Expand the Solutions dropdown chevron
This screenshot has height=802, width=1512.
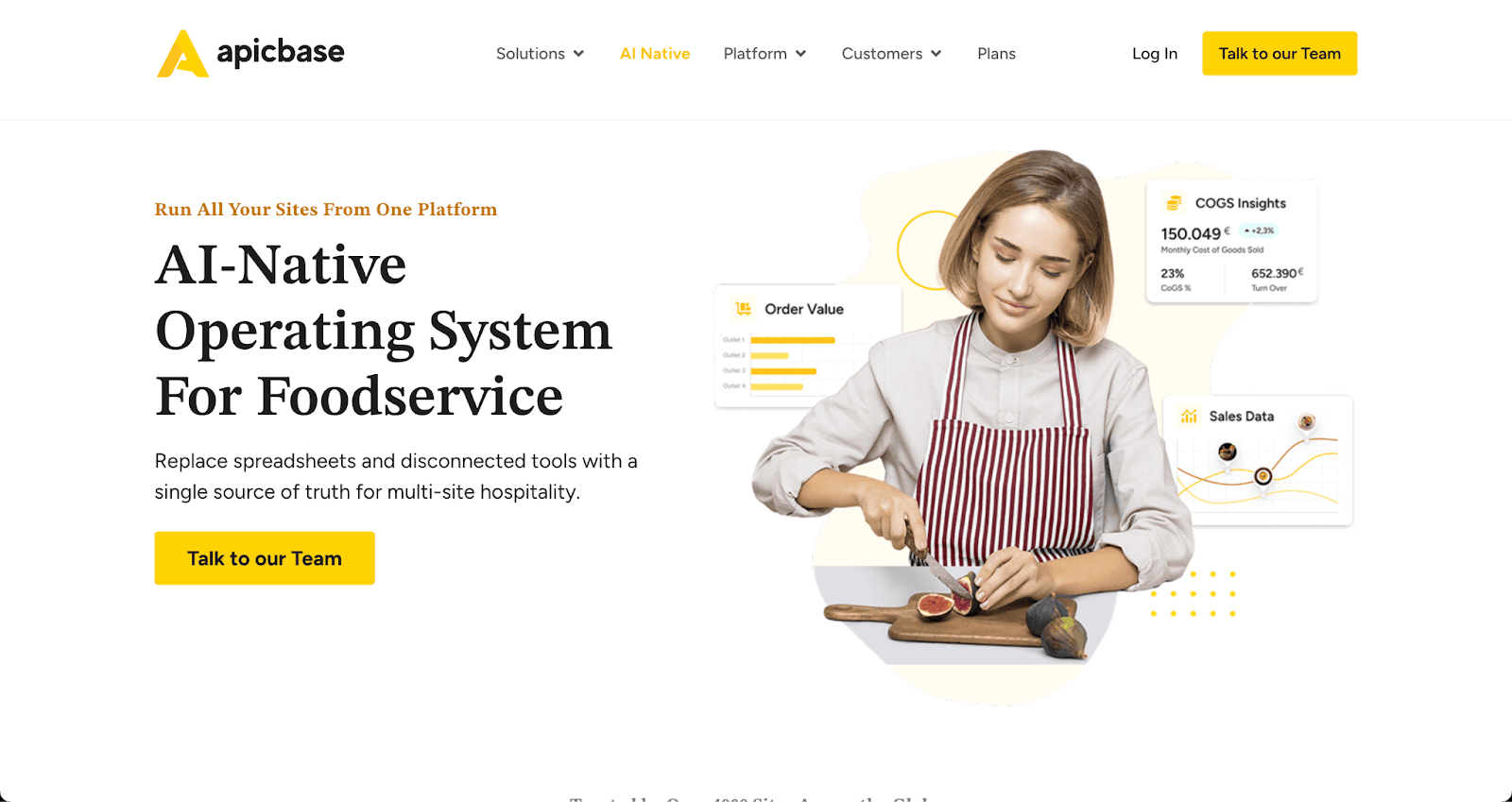pyautogui.click(x=578, y=54)
